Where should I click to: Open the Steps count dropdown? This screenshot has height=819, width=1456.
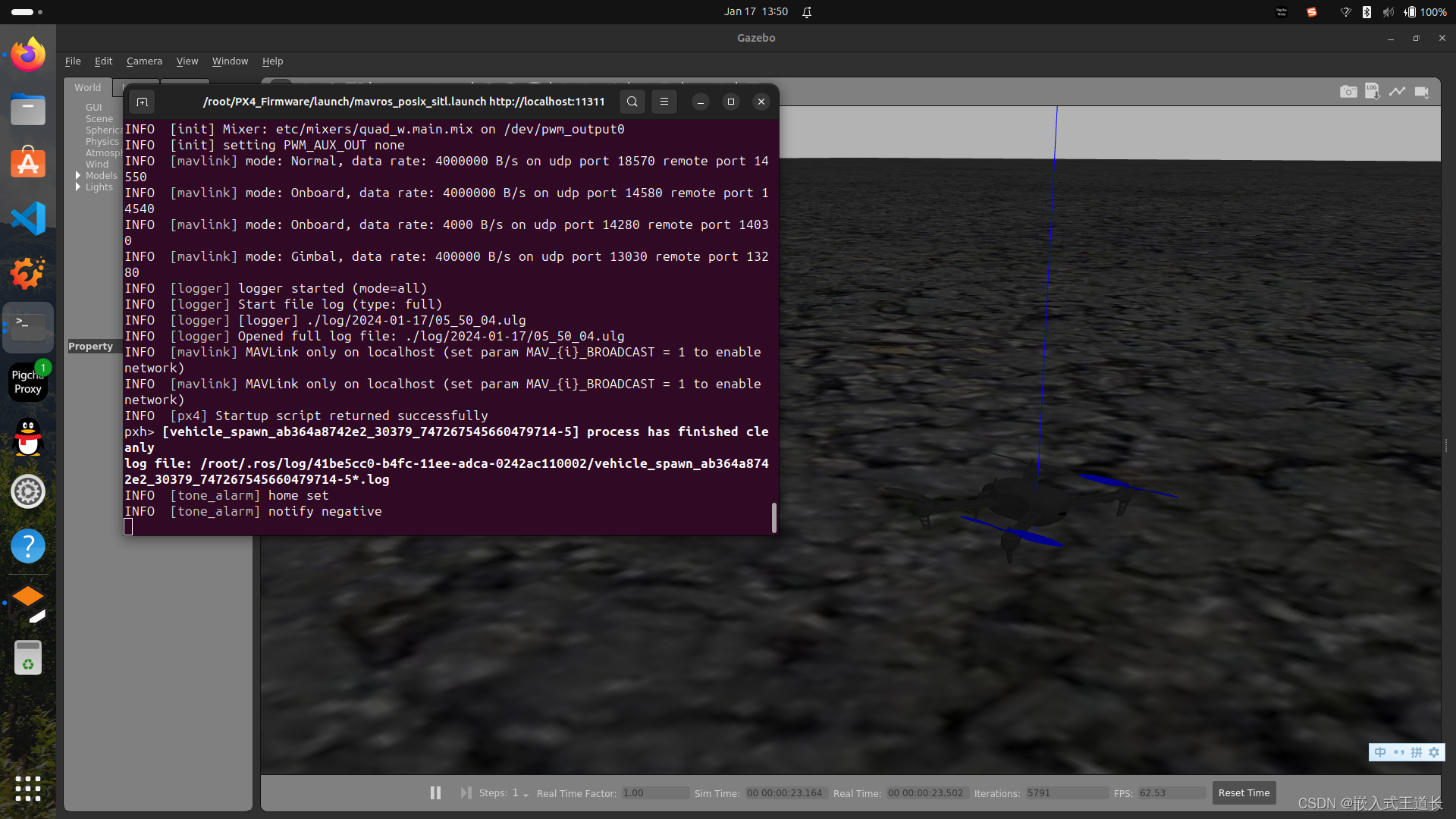(x=526, y=794)
